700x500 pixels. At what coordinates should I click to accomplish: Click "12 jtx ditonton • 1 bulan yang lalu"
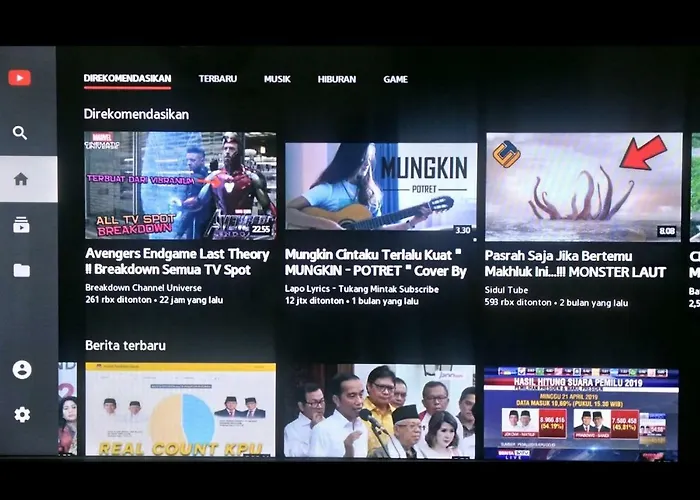pos(352,301)
